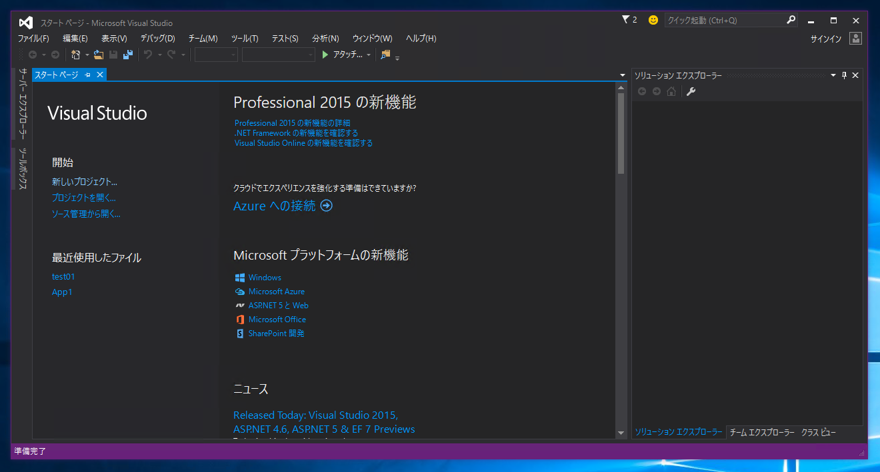Click the New Project toolbar icon

75,55
